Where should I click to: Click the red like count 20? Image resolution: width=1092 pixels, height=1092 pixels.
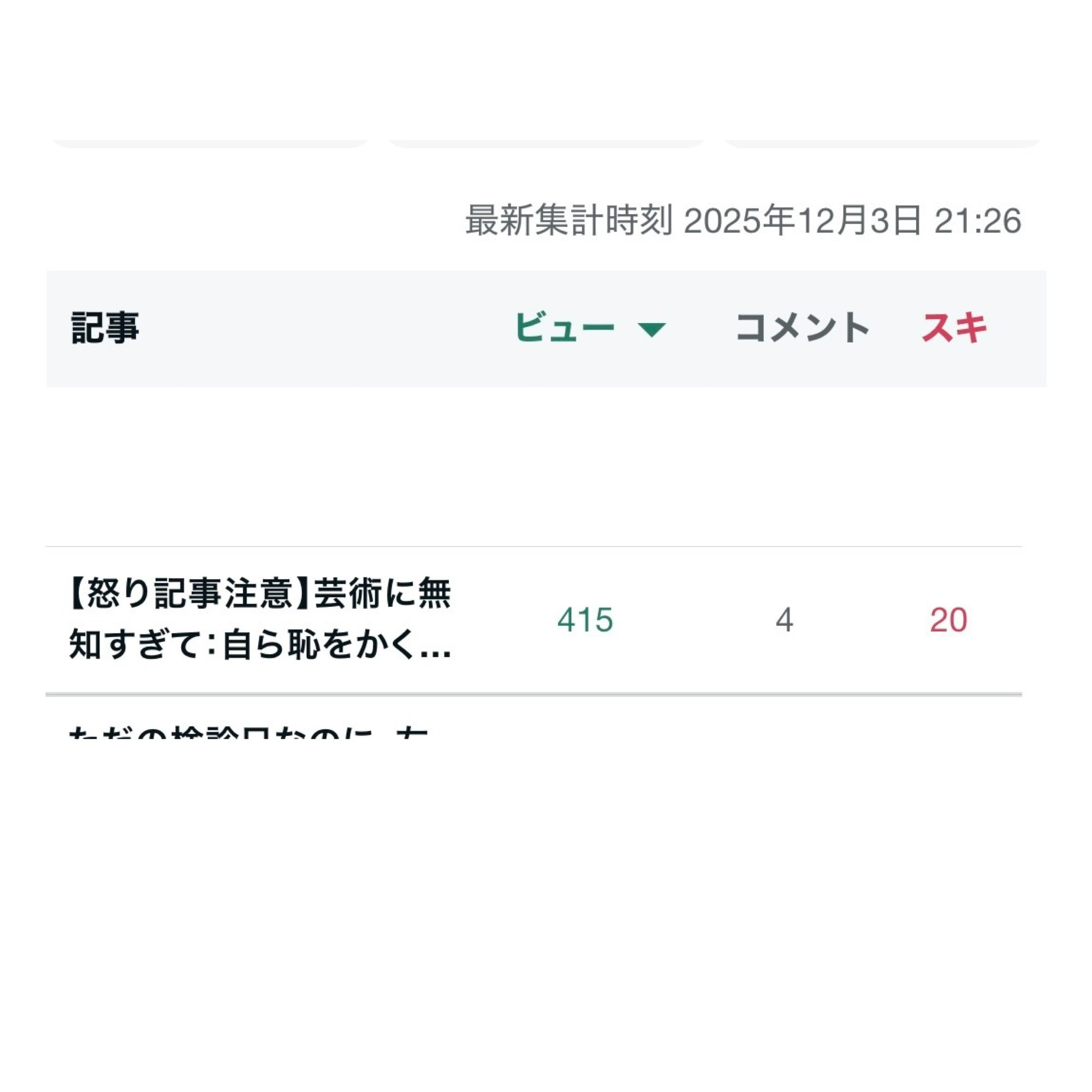tap(948, 620)
